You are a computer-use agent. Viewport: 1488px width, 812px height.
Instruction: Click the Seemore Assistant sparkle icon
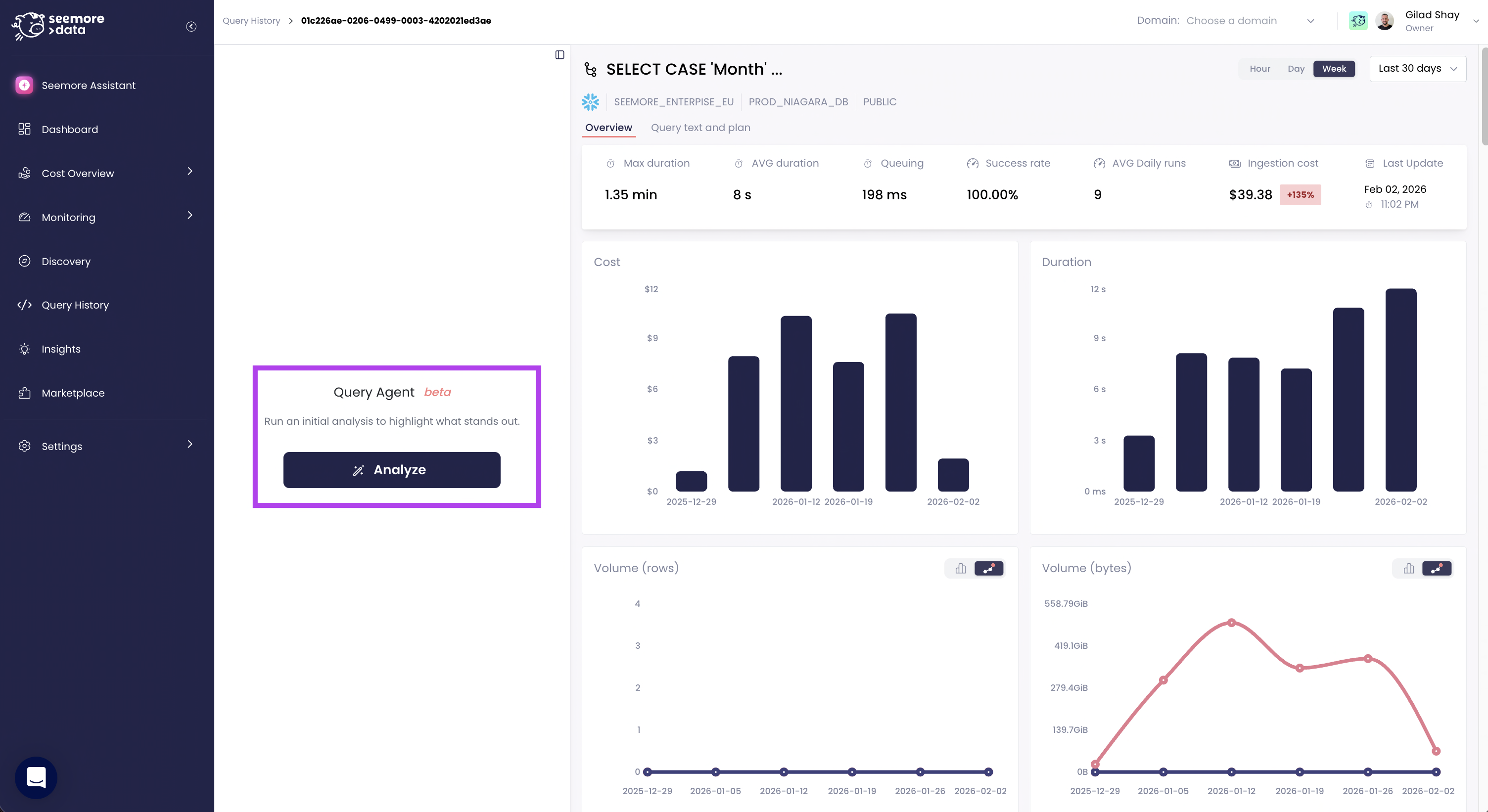click(x=24, y=86)
